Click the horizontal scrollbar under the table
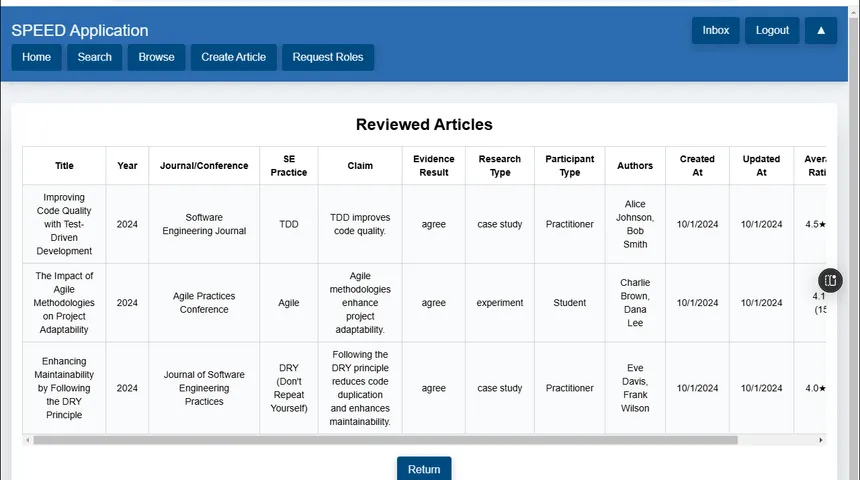The height and width of the screenshot is (480, 860). [386, 440]
